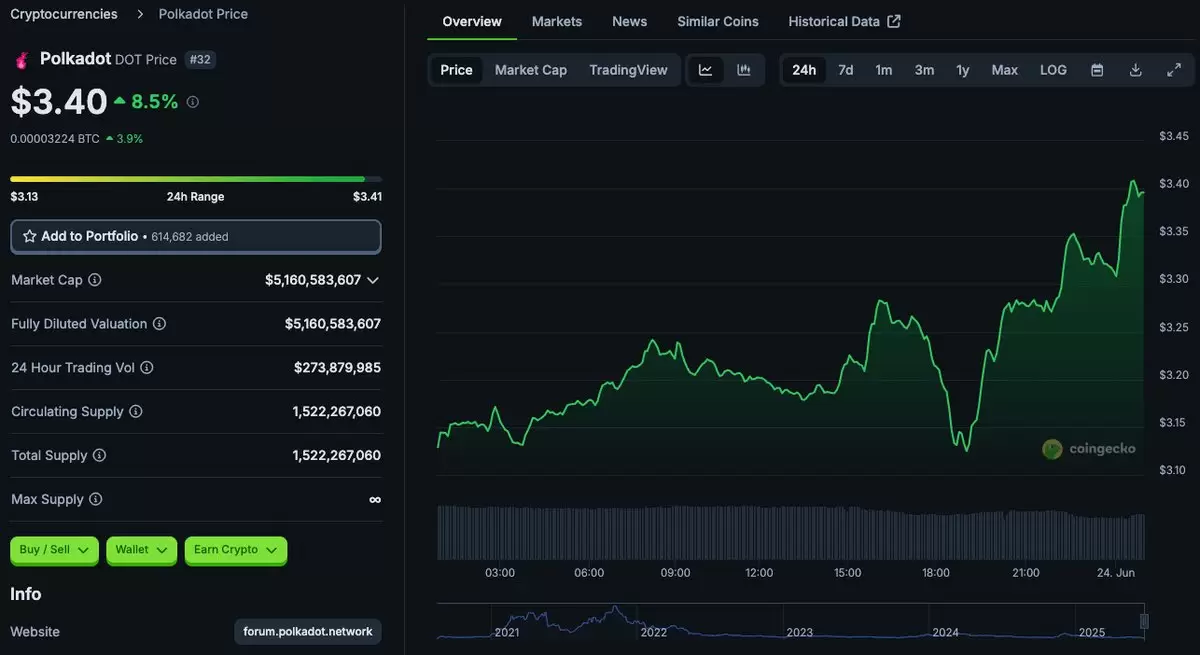
Task: Click the Polkadot Price breadcrumb text
Action: (x=203, y=14)
